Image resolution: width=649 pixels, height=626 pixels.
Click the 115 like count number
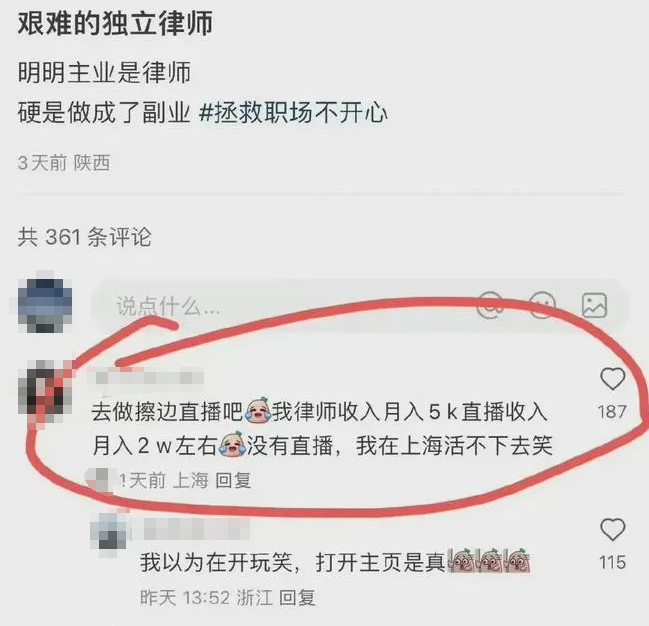[x=613, y=562]
